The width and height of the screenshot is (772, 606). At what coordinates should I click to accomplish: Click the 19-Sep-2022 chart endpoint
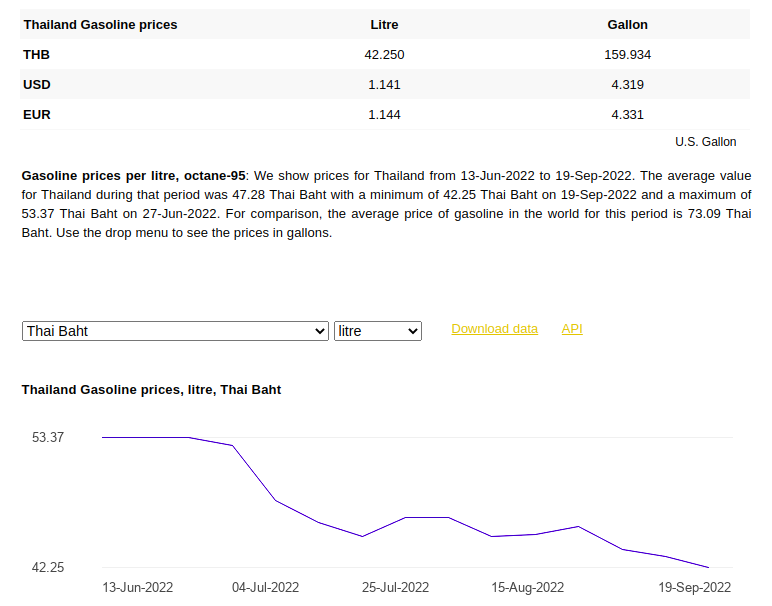click(x=708, y=567)
